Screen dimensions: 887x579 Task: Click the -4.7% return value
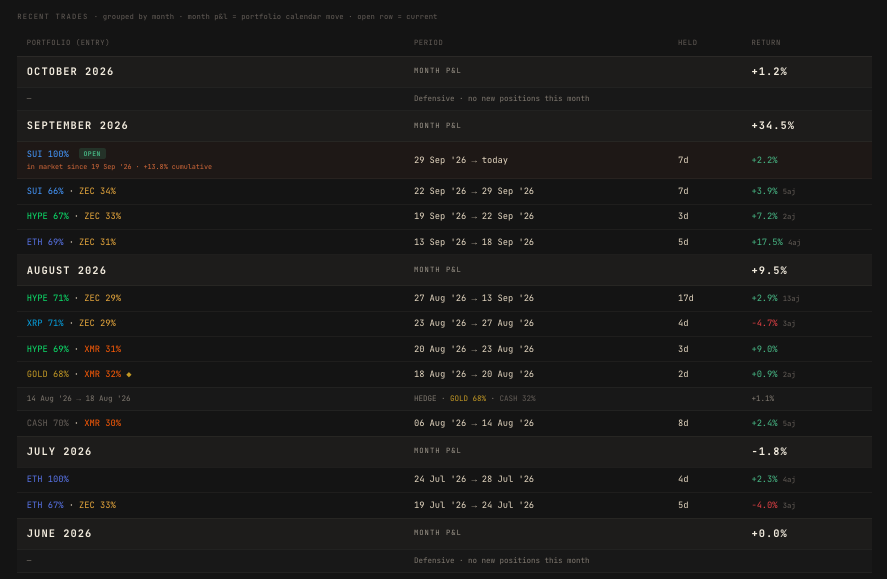tap(764, 323)
